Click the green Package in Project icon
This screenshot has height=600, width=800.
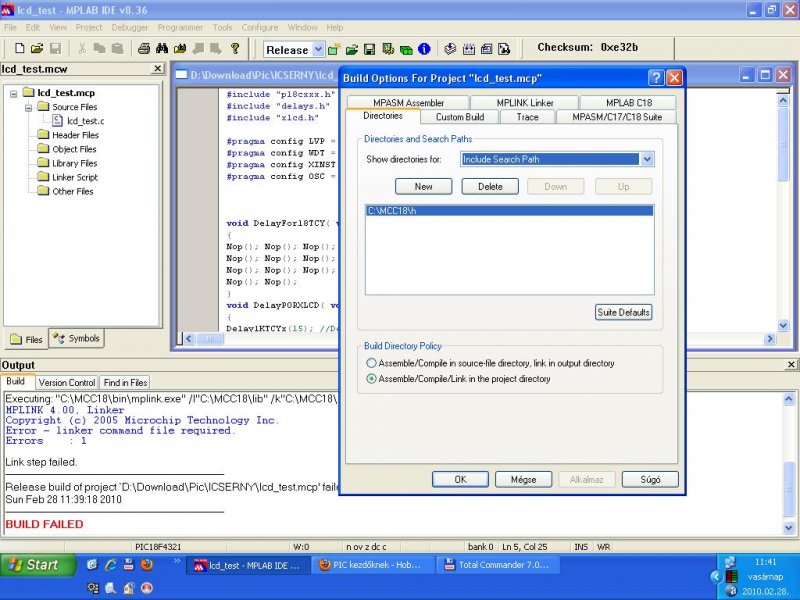[x=406, y=49]
